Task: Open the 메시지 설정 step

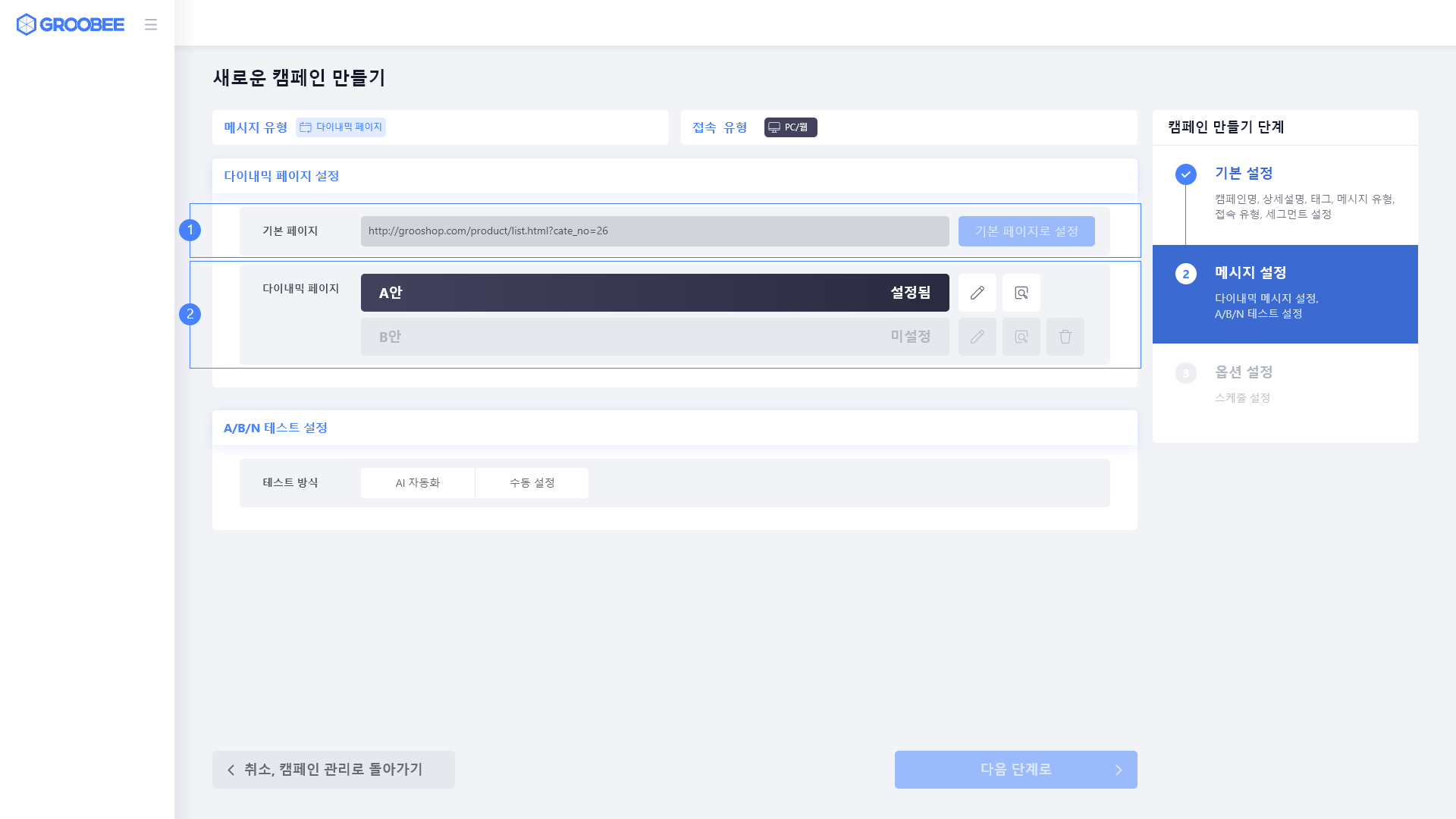Action: [x=1250, y=273]
